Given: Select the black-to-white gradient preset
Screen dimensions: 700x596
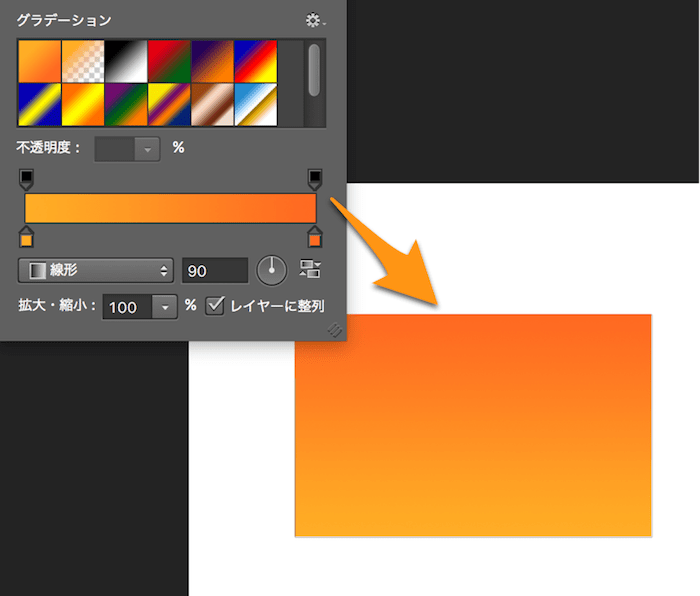Looking at the screenshot, I should point(126,62).
